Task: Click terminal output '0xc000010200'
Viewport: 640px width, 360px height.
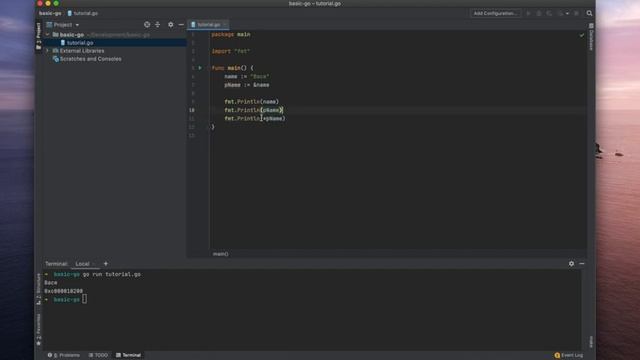Action: coord(64,291)
